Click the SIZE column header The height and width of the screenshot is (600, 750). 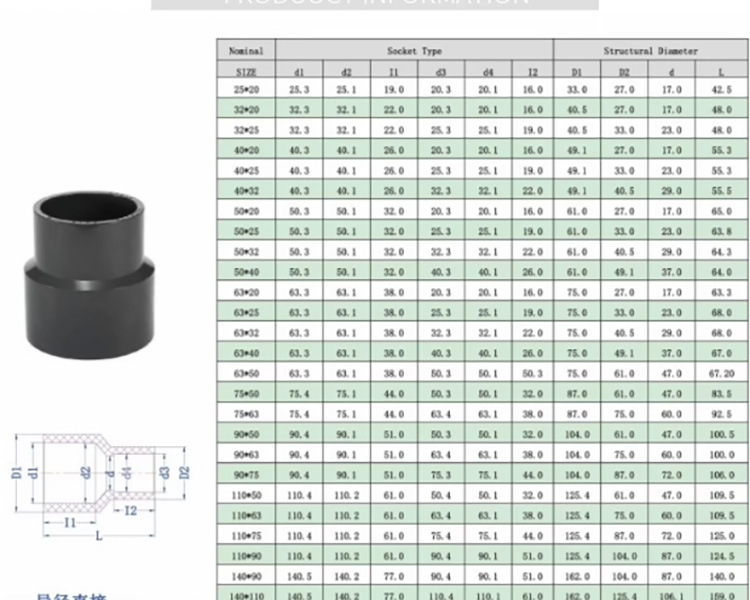[x=246, y=72]
